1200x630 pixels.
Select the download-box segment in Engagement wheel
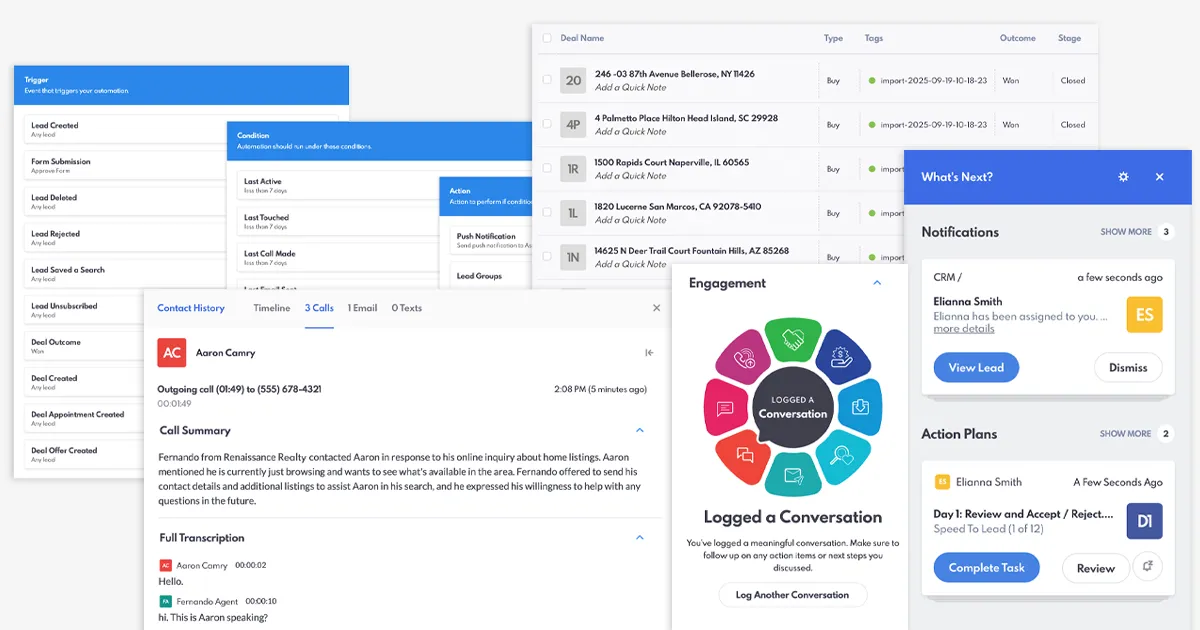(x=860, y=407)
